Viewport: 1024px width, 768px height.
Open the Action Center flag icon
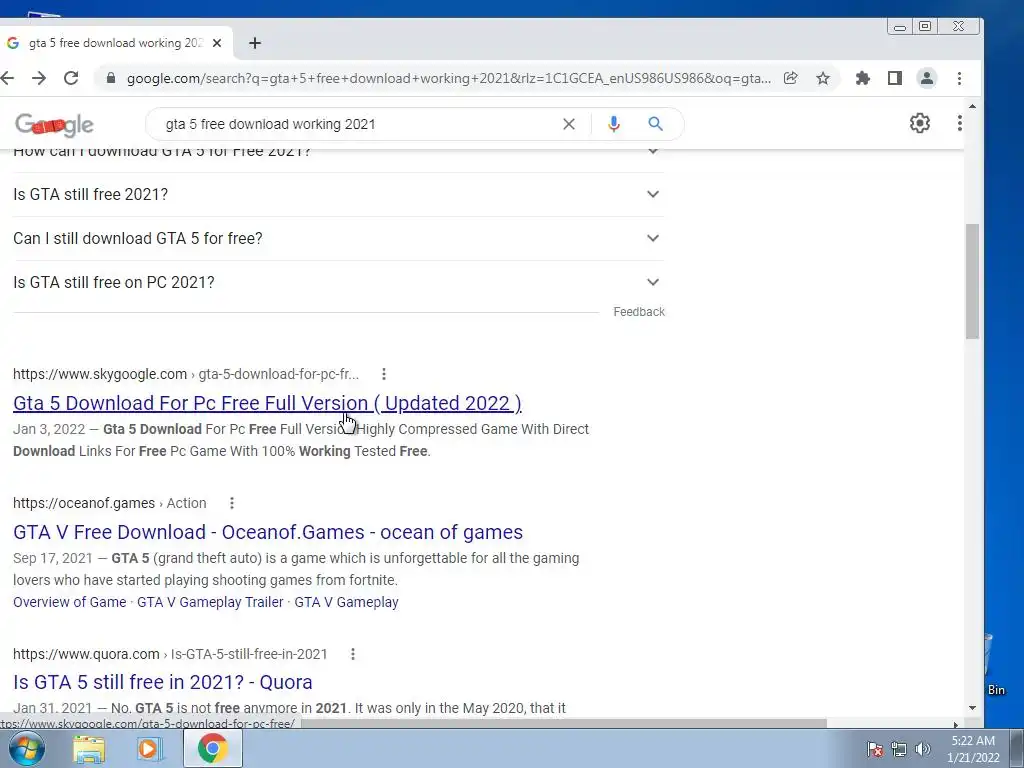[x=875, y=749]
